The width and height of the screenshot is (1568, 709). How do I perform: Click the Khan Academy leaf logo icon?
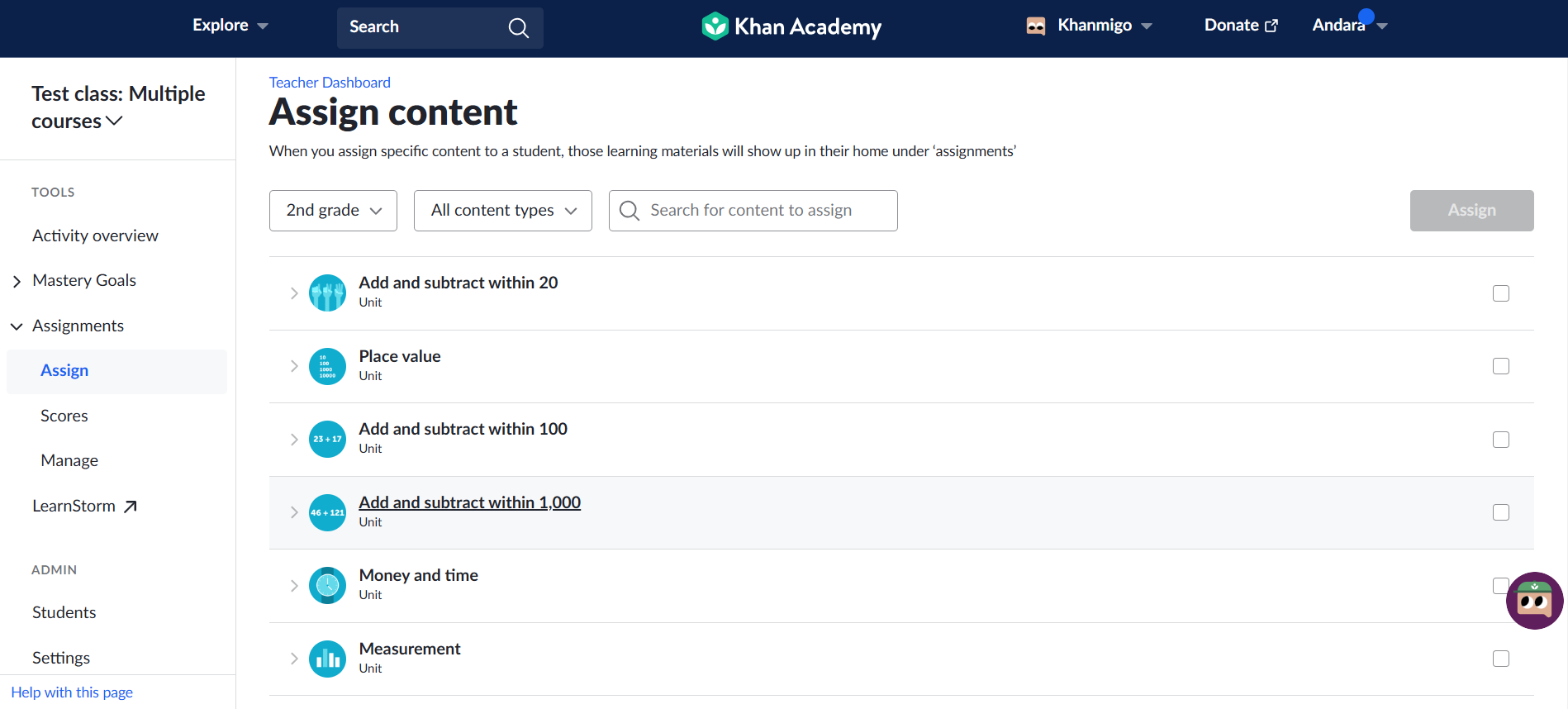coord(715,26)
